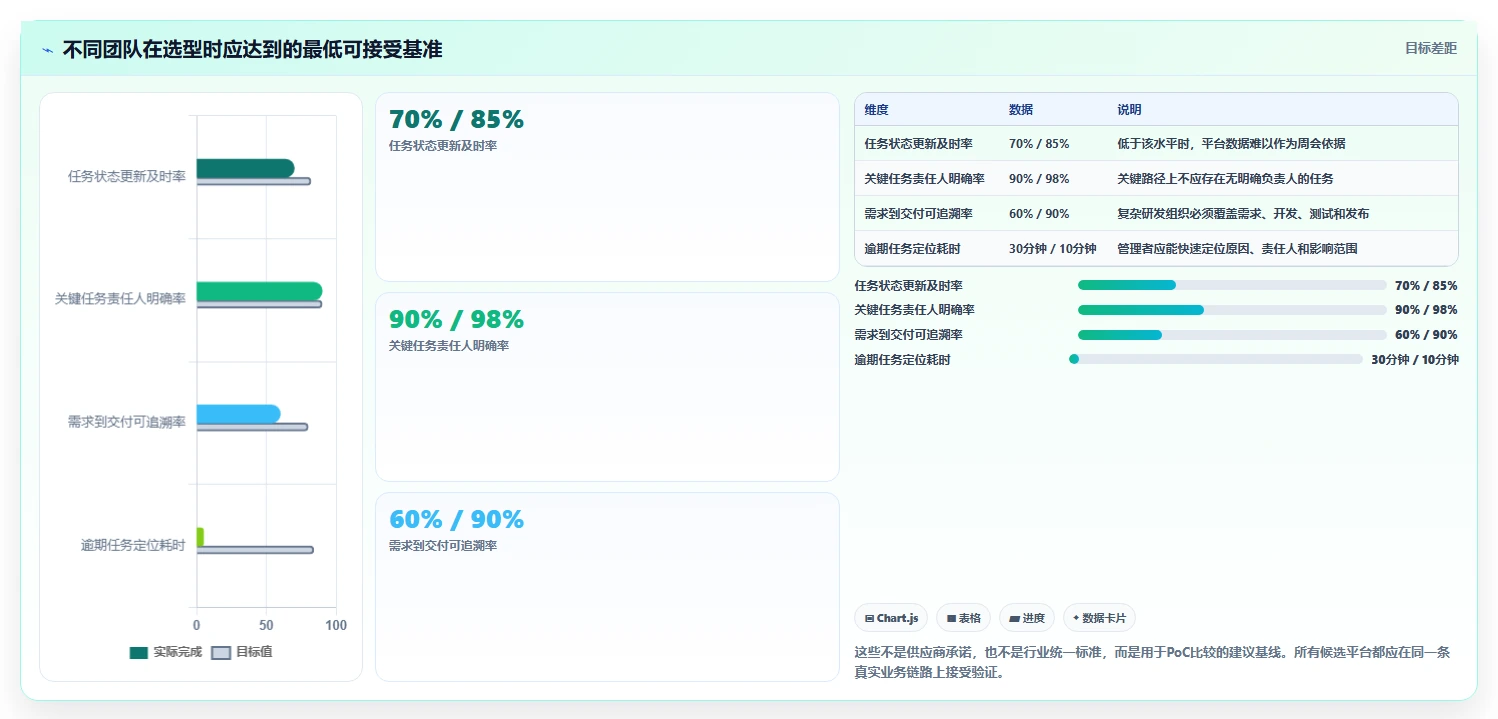Viewport: 1498px width, 719px height.
Task: Click the 逾期任务定位耗时 axis label in the chart
Action: [x=133, y=545]
